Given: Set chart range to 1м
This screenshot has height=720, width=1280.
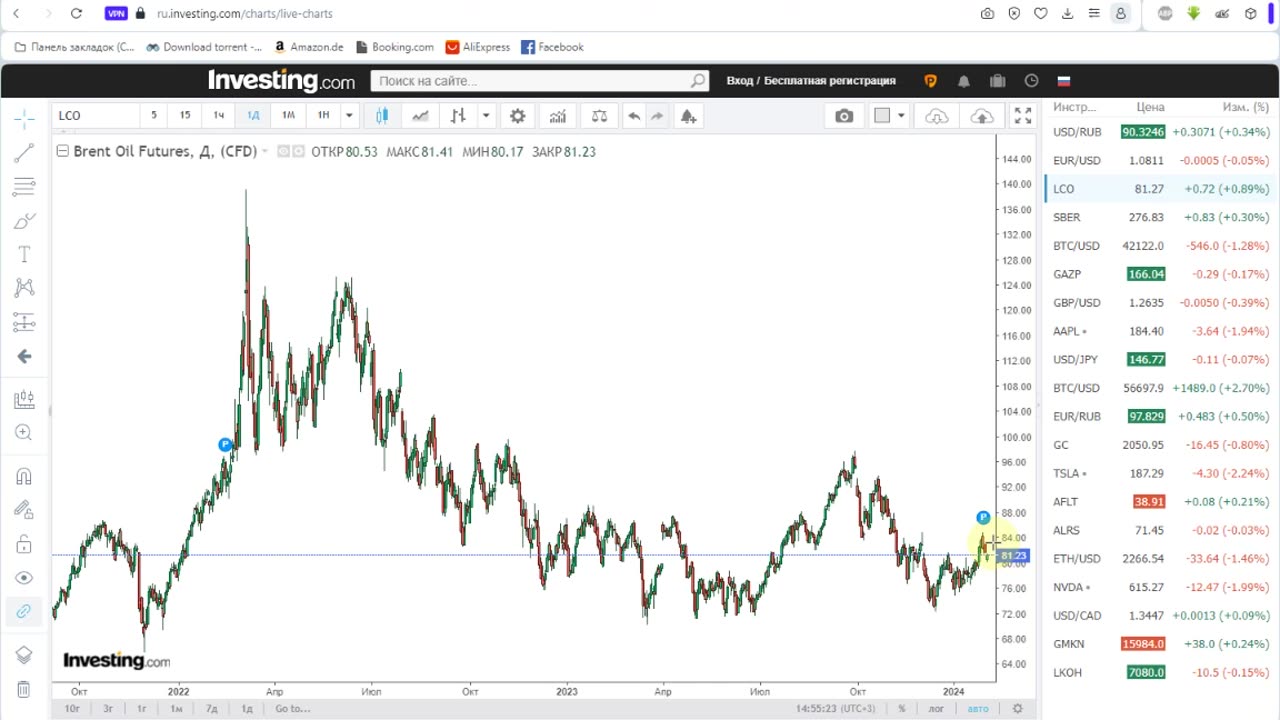Looking at the screenshot, I should point(176,709).
